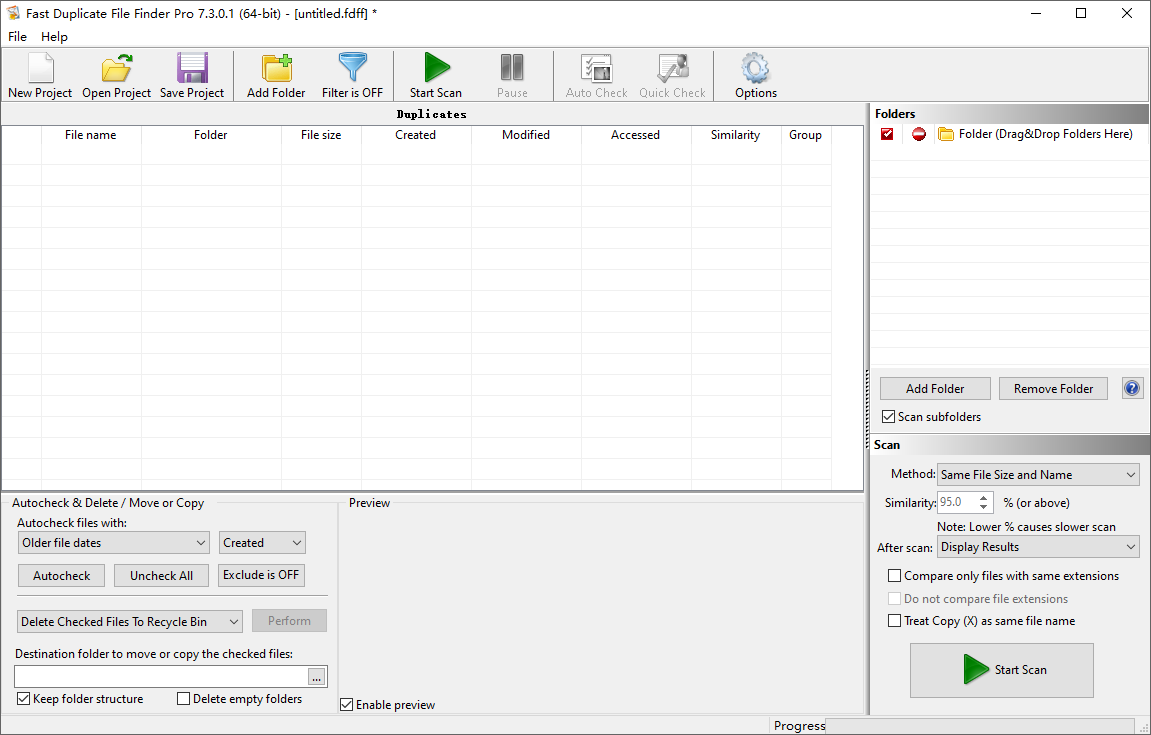1151x735 pixels.
Task: Click the large Start Scan button in the Scan panel
Action: (x=1002, y=670)
